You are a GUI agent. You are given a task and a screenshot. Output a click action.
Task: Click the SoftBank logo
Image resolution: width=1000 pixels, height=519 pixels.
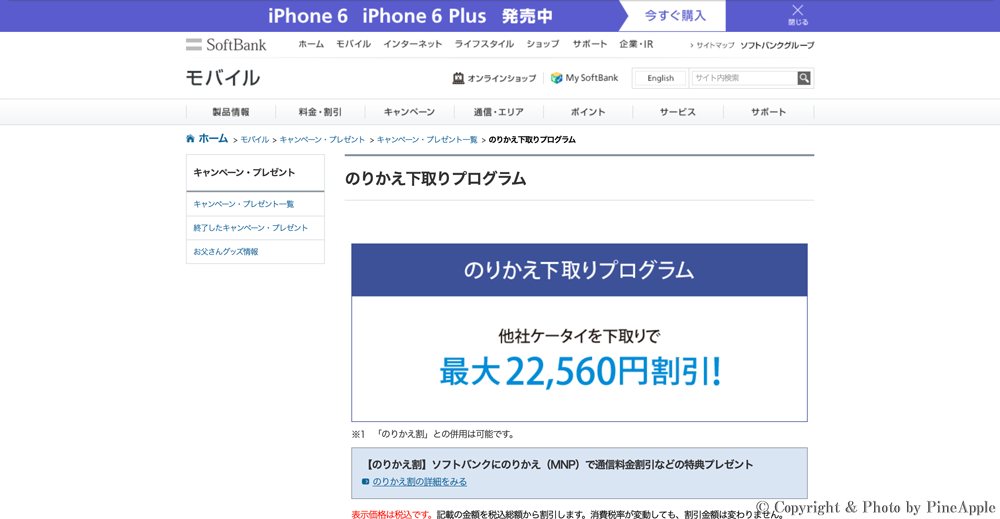tap(226, 44)
